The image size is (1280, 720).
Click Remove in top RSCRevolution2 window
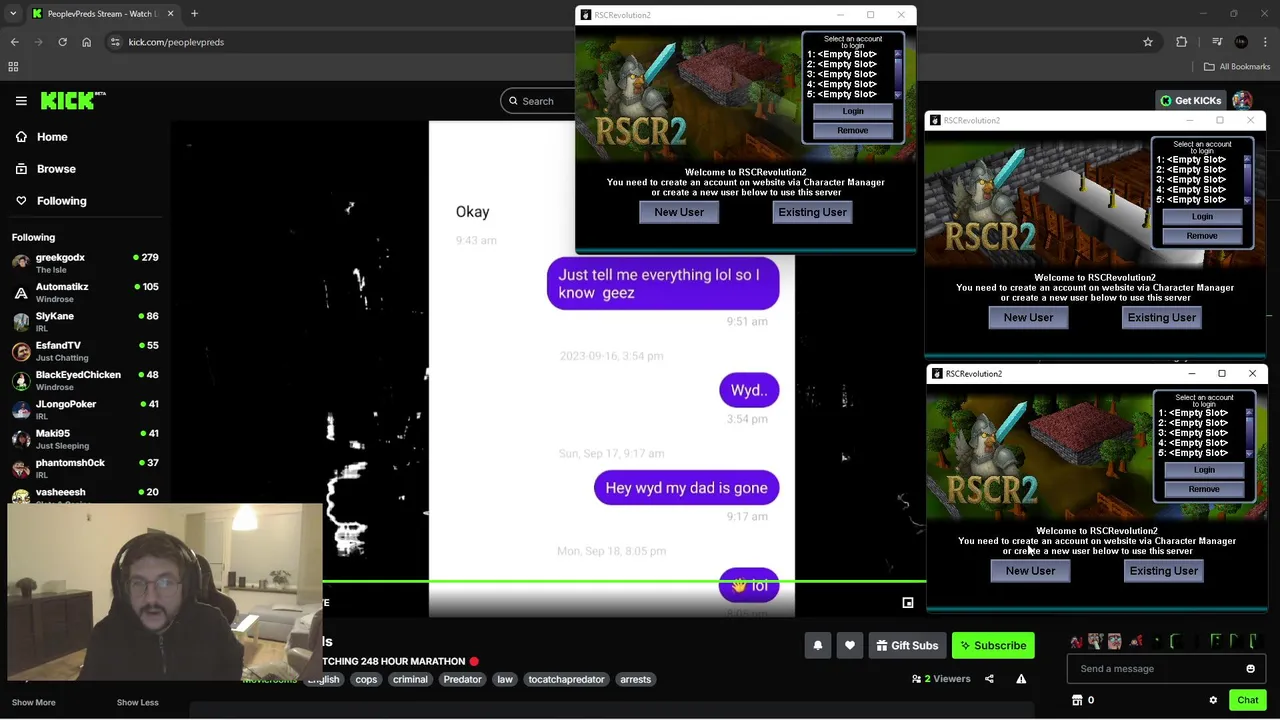[853, 130]
